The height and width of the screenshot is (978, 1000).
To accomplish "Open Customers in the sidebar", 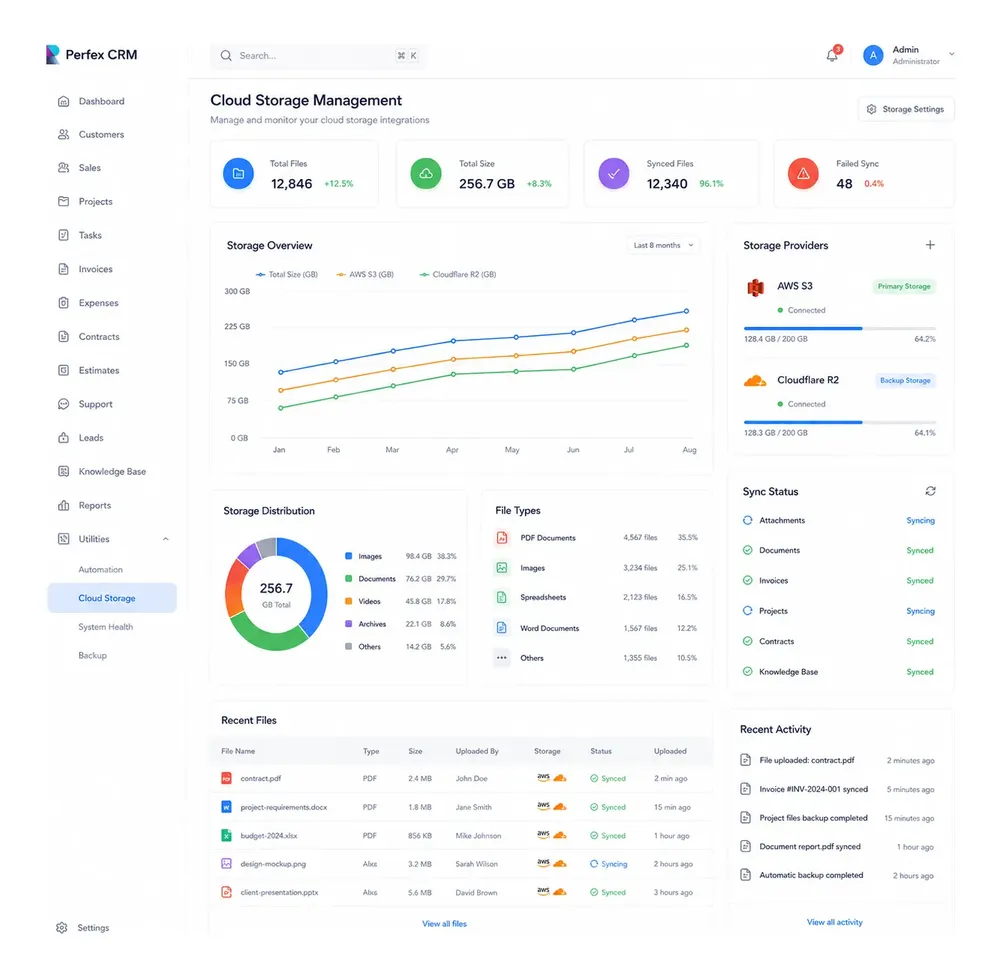I will tap(101, 135).
